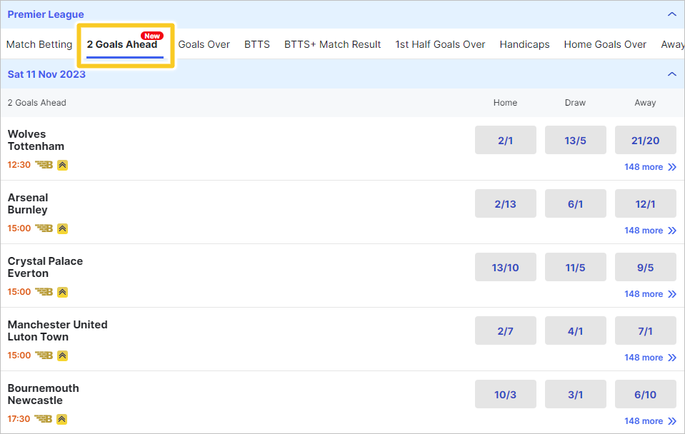Choose the Arsenal Burnley draw at 6/1
The width and height of the screenshot is (685, 434).
(575, 204)
